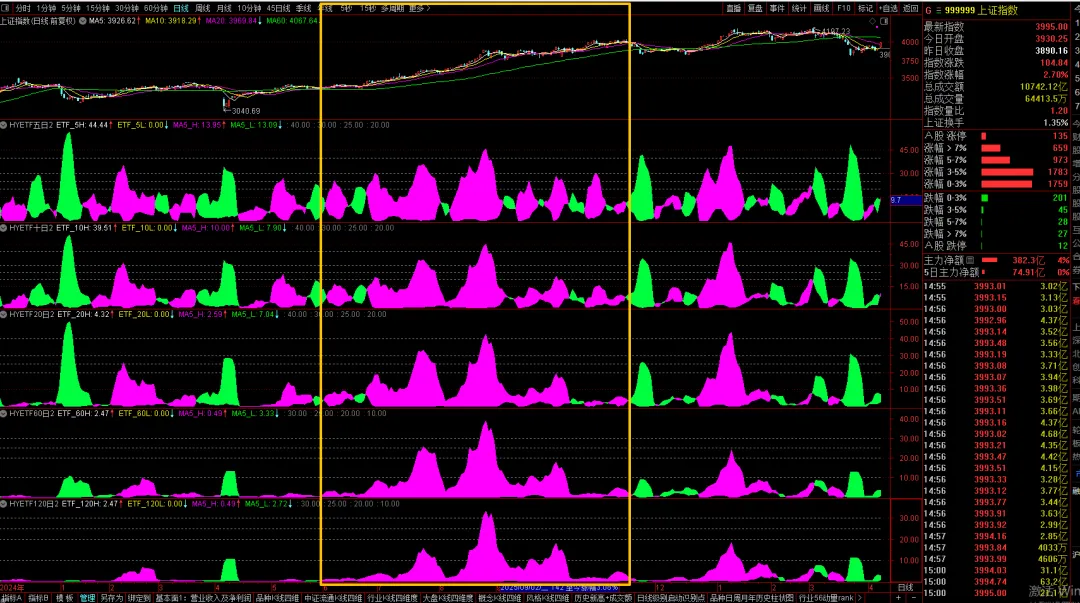The width and height of the screenshot is (1080, 603).
Task: Select the 指标A tab at bottom
Action: (x=12, y=597)
